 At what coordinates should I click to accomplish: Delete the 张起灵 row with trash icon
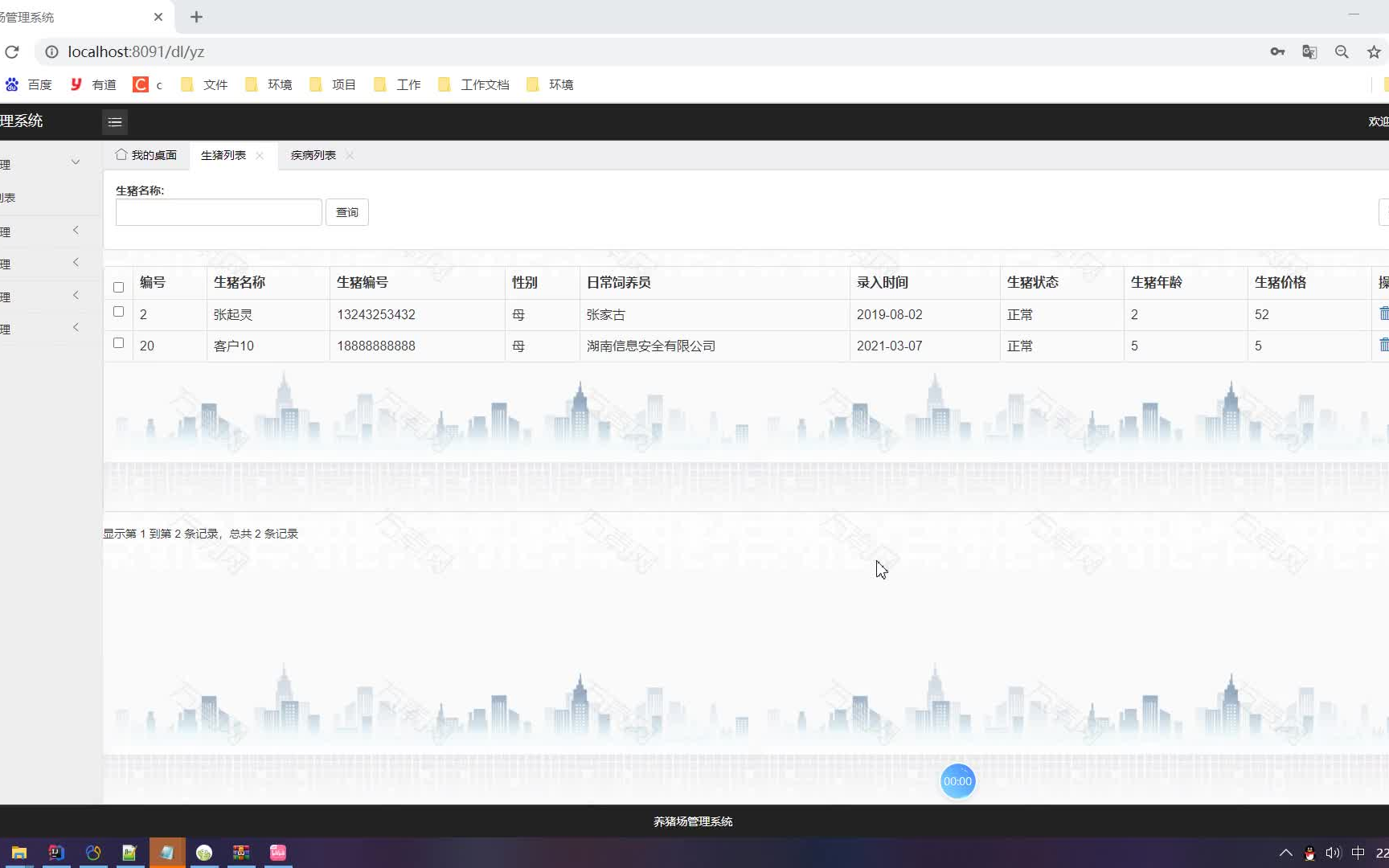(1383, 313)
